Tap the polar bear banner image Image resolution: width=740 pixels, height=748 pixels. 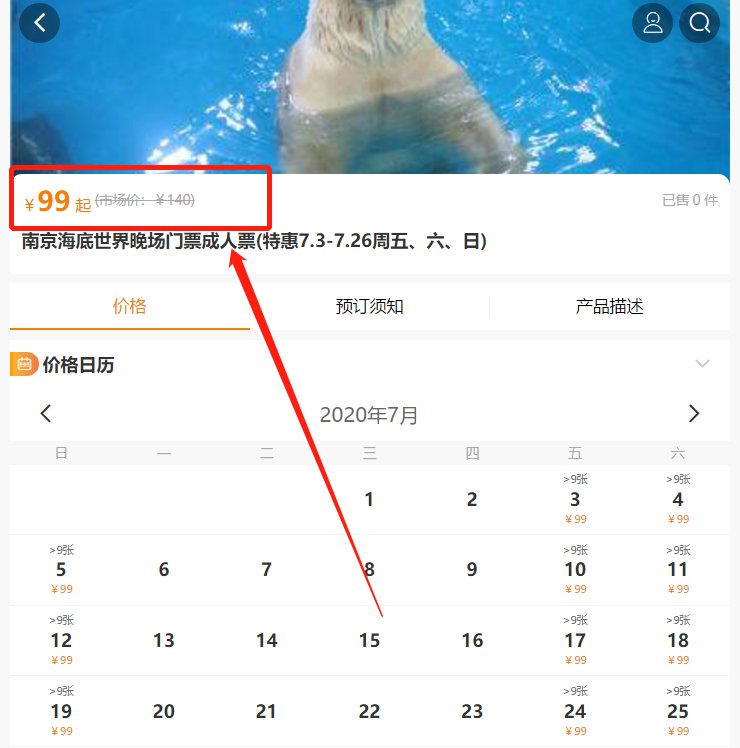(x=370, y=86)
